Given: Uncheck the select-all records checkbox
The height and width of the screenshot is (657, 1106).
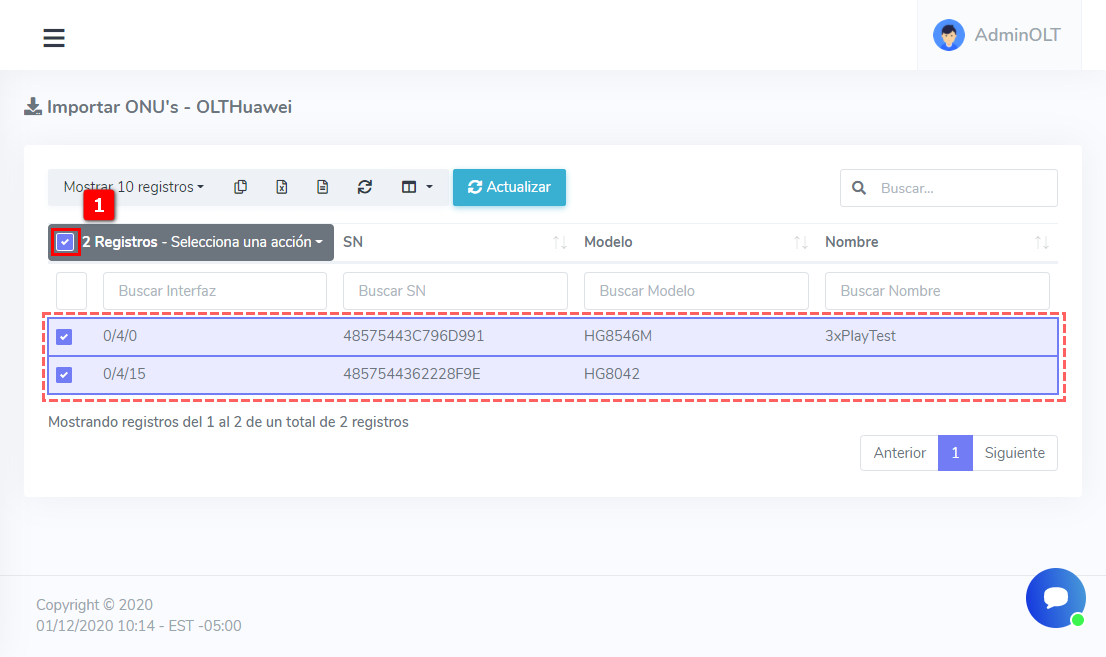Looking at the screenshot, I should (65, 242).
